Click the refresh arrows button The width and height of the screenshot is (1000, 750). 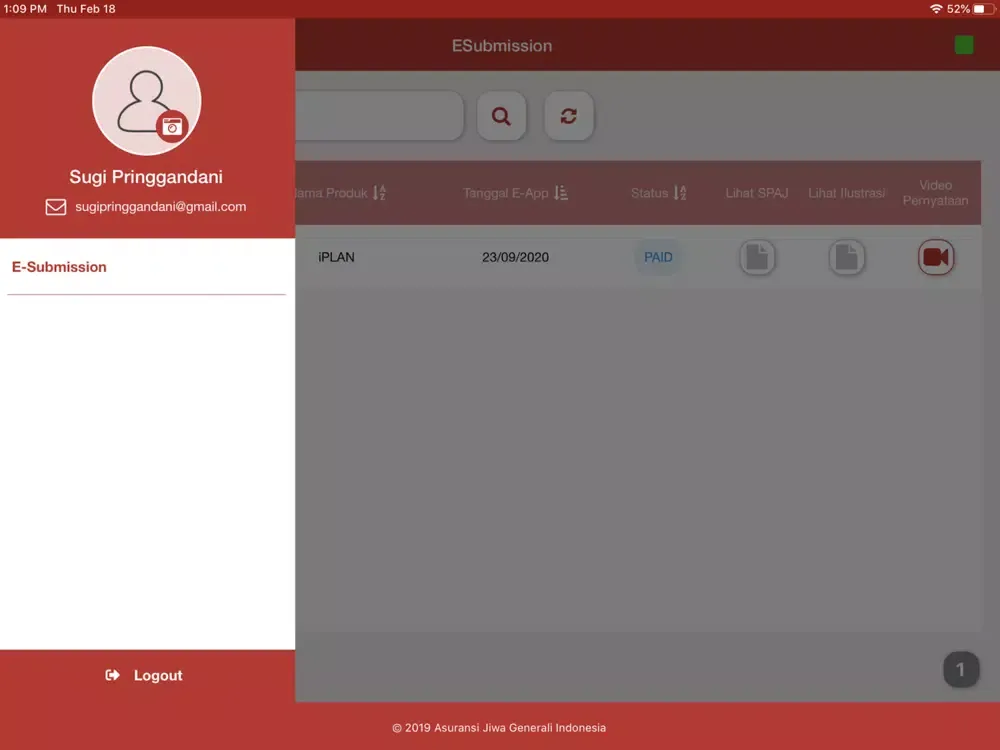tap(569, 116)
